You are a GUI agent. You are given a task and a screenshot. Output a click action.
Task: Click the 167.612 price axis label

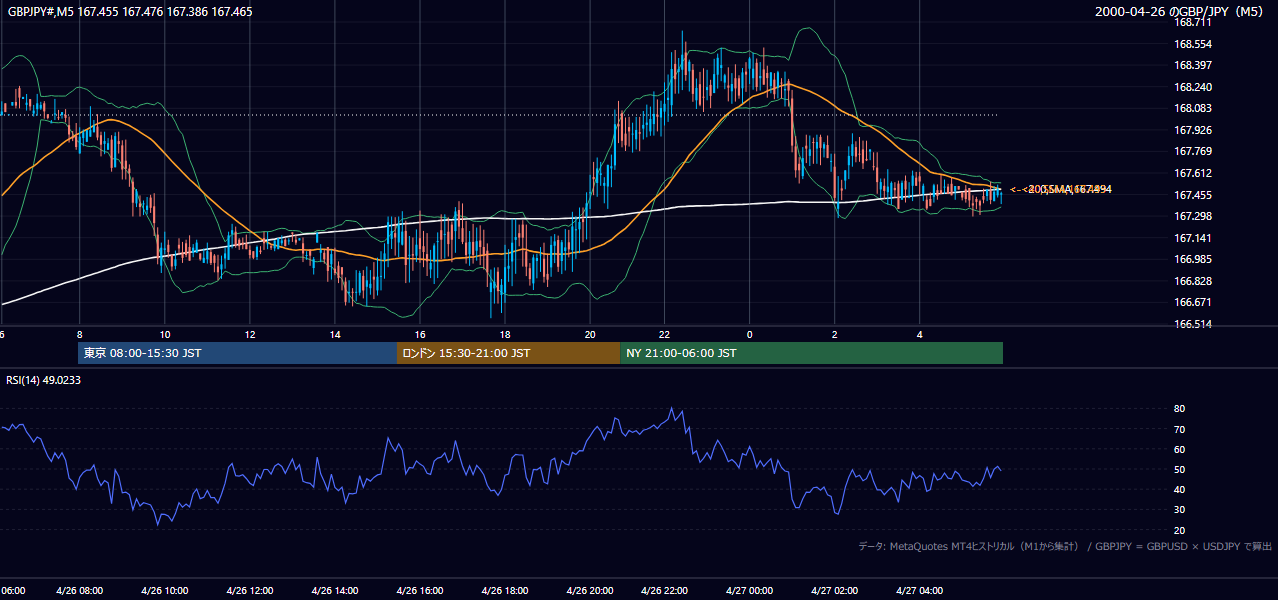pos(1192,173)
